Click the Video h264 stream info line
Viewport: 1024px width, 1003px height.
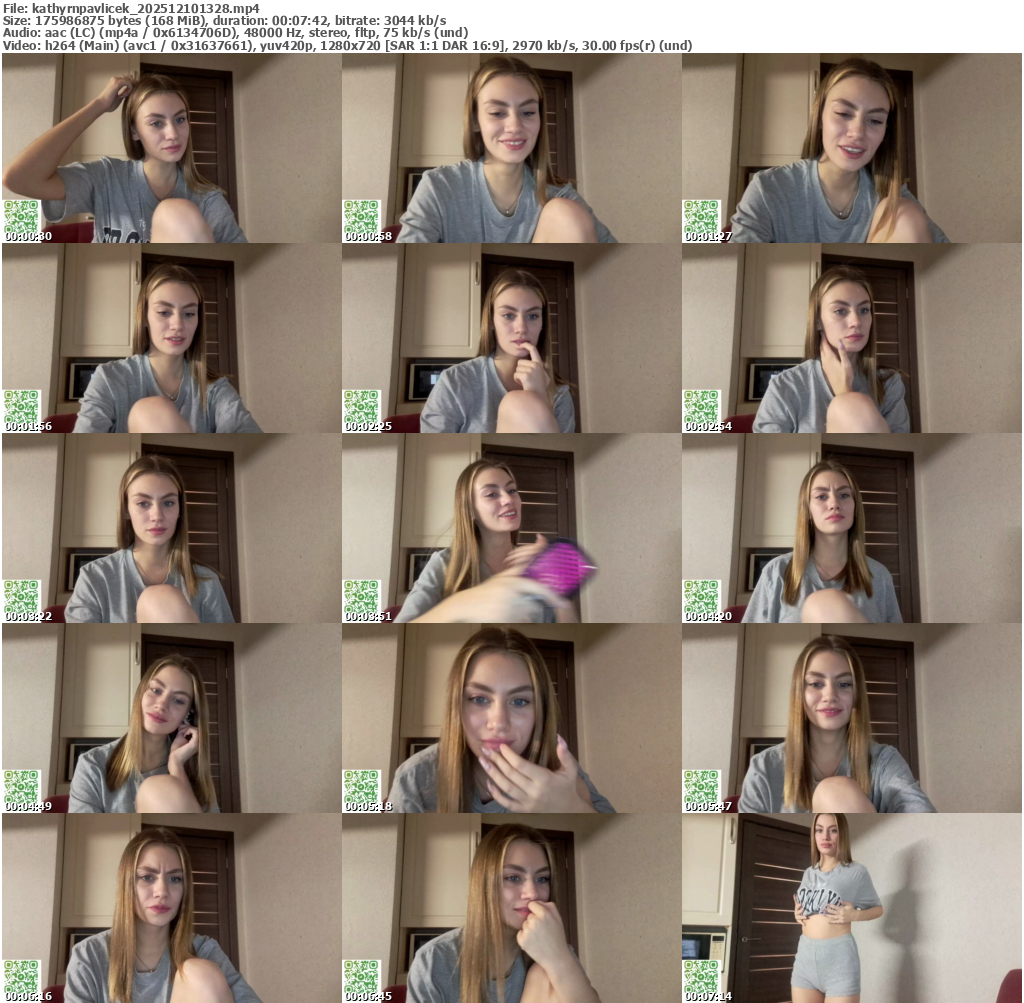347,45
